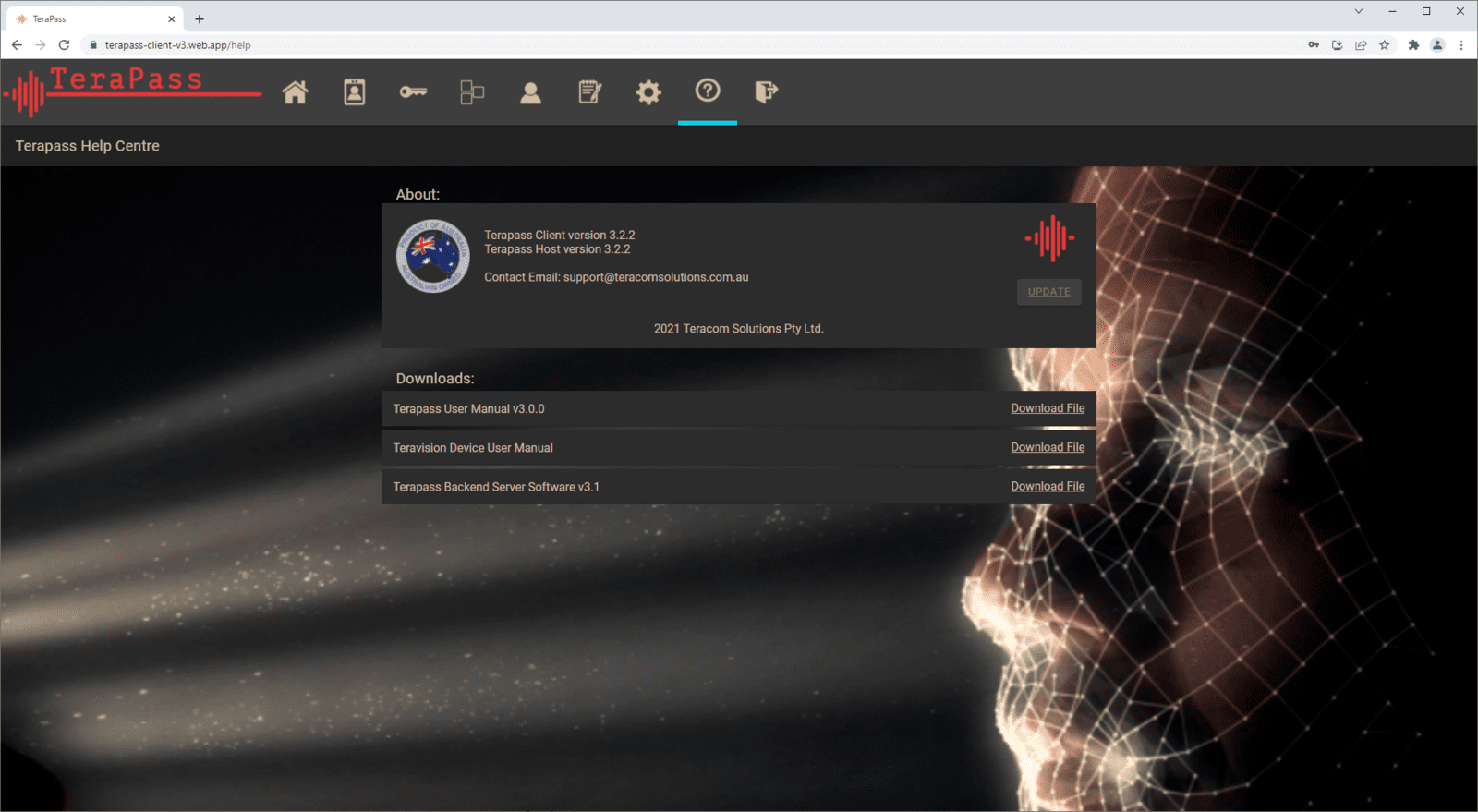Click the About: section label
The height and width of the screenshot is (812, 1478).
[x=418, y=195]
